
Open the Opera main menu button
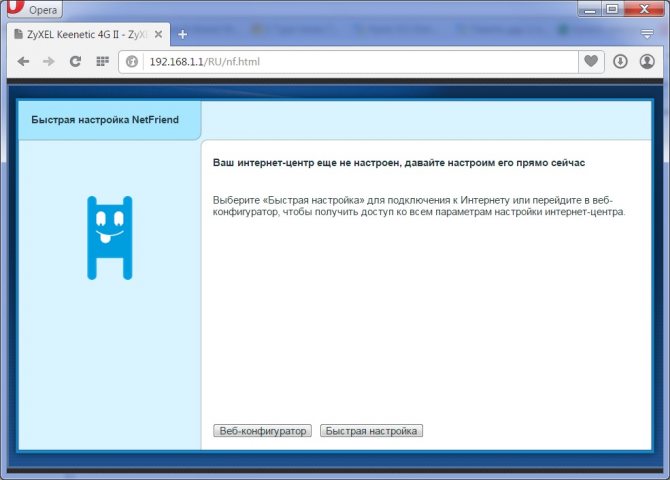tap(35, 9)
